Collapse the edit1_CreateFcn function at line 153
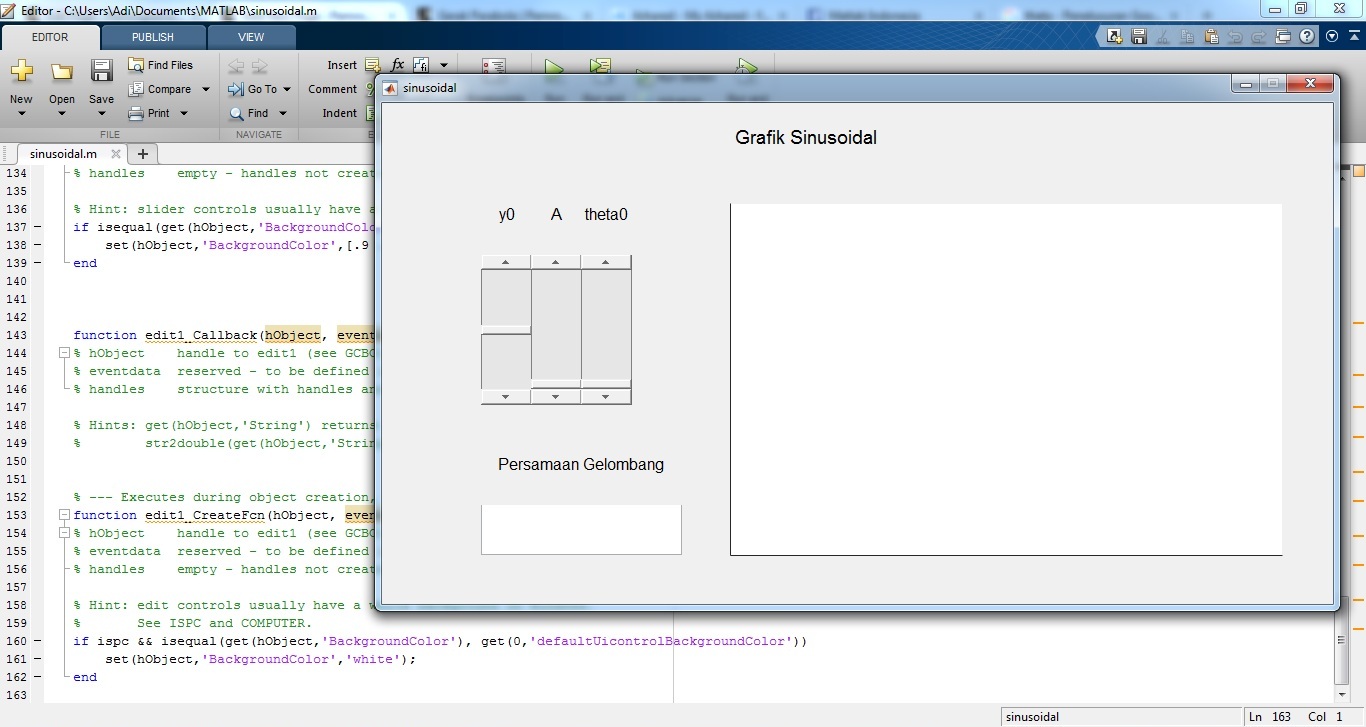 pos(64,515)
